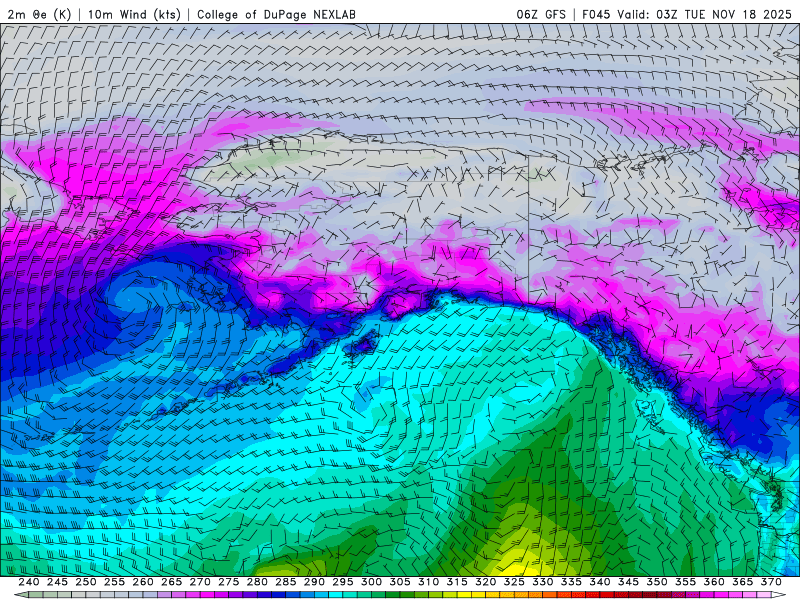The height and width of the screenshot is (600, 800).
Task: Click the 340 colorbar label
Action: tap(600, 582)
